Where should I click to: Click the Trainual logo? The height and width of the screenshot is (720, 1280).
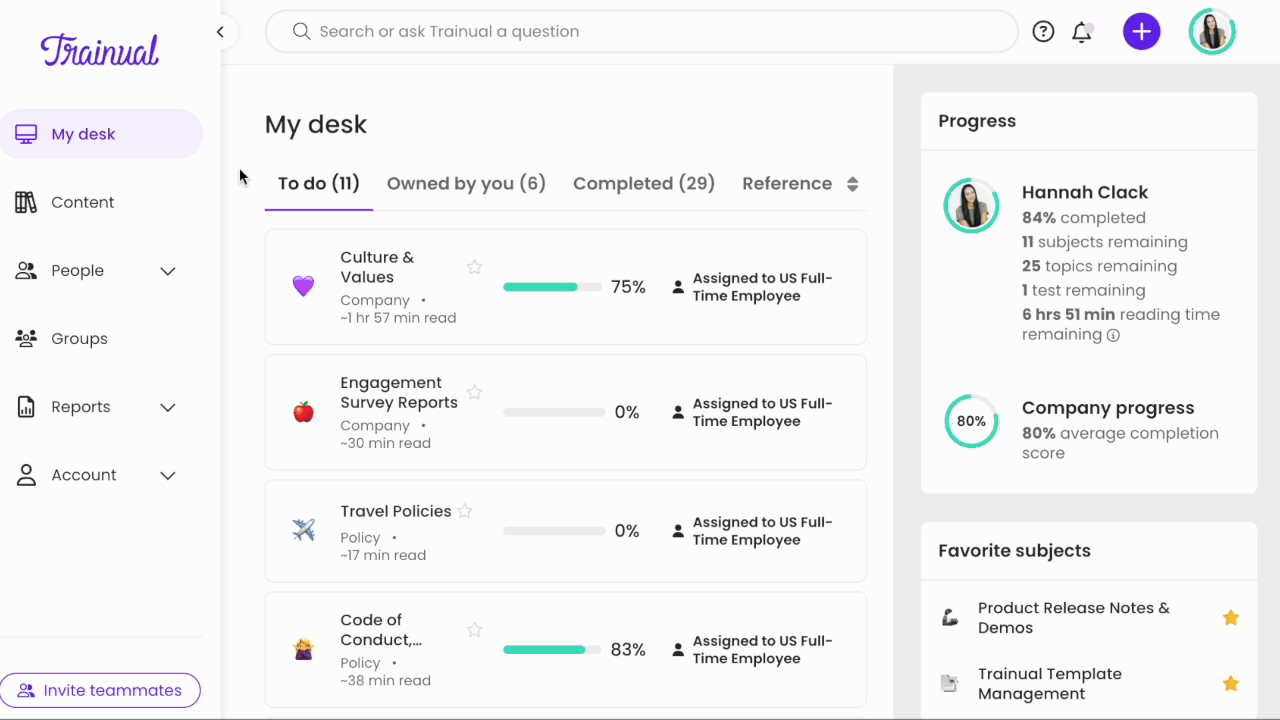pos(100,49)
